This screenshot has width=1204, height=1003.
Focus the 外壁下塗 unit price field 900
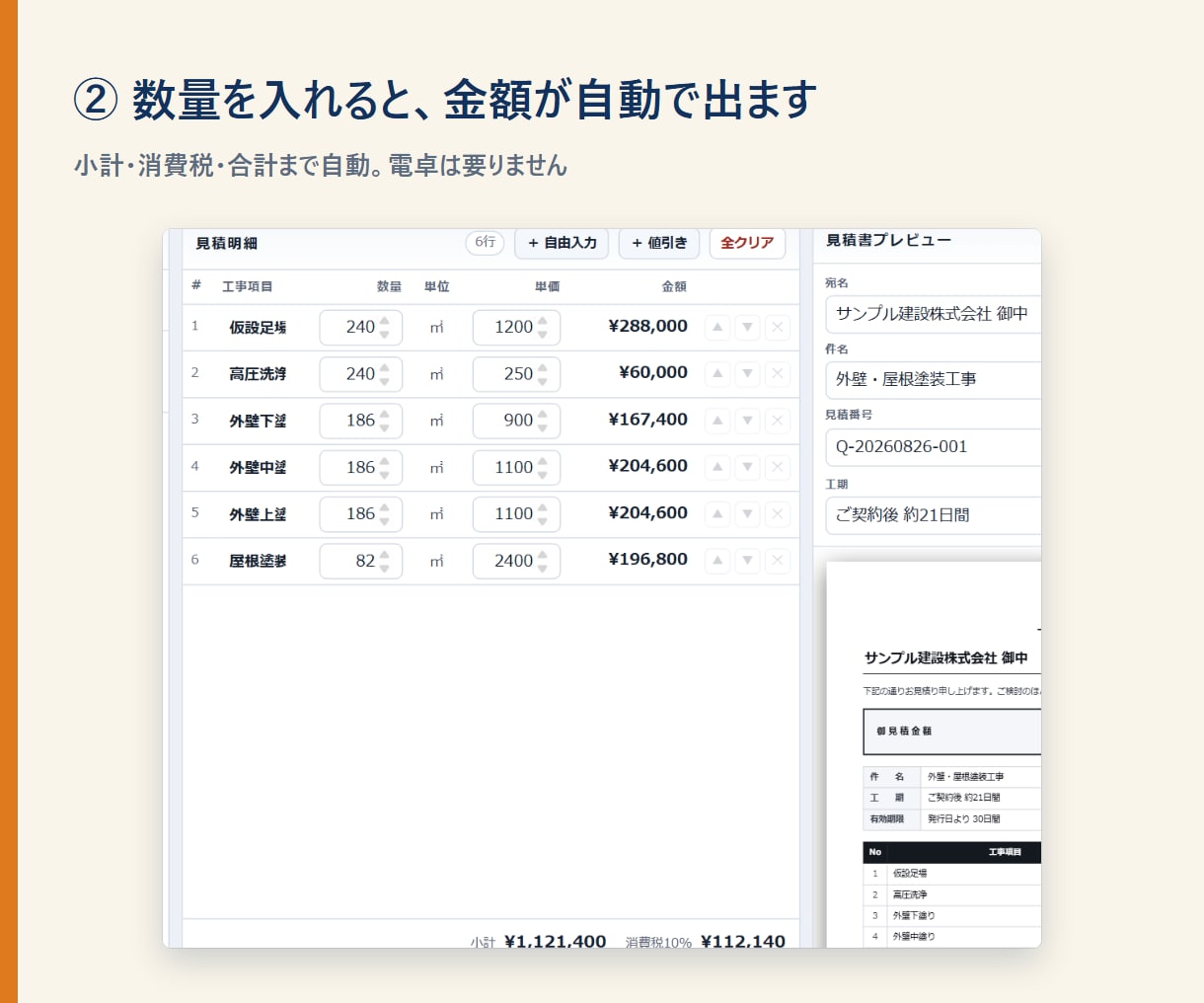[x=516, y=421]
